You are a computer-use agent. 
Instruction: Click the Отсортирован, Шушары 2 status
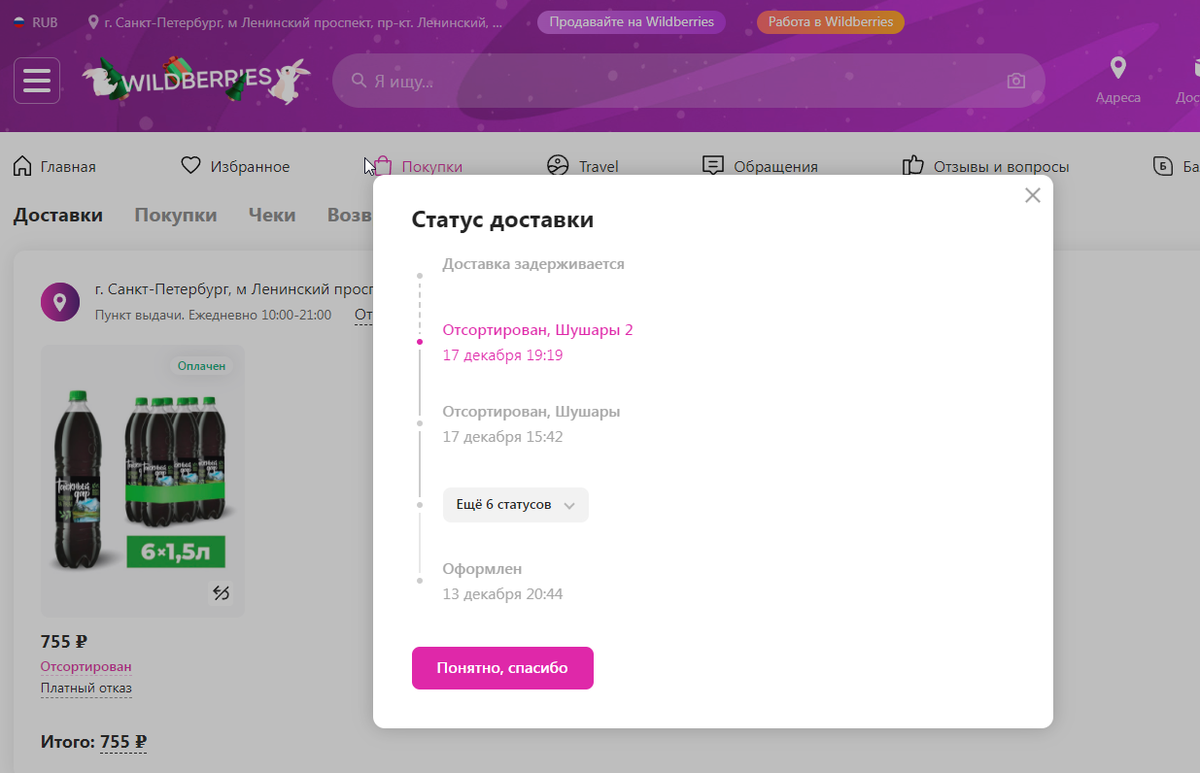pyautogui.click(x=538, y=330)
